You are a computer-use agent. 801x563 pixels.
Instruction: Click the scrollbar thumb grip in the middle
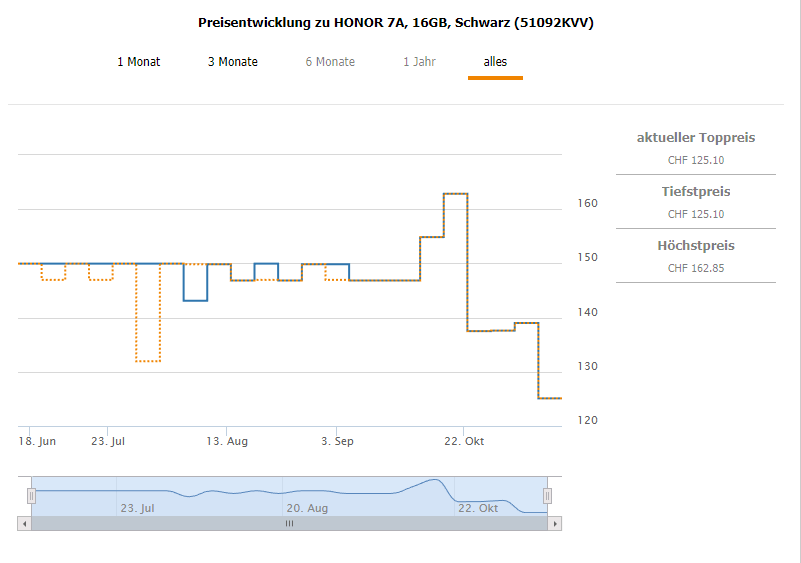[290, 523]
